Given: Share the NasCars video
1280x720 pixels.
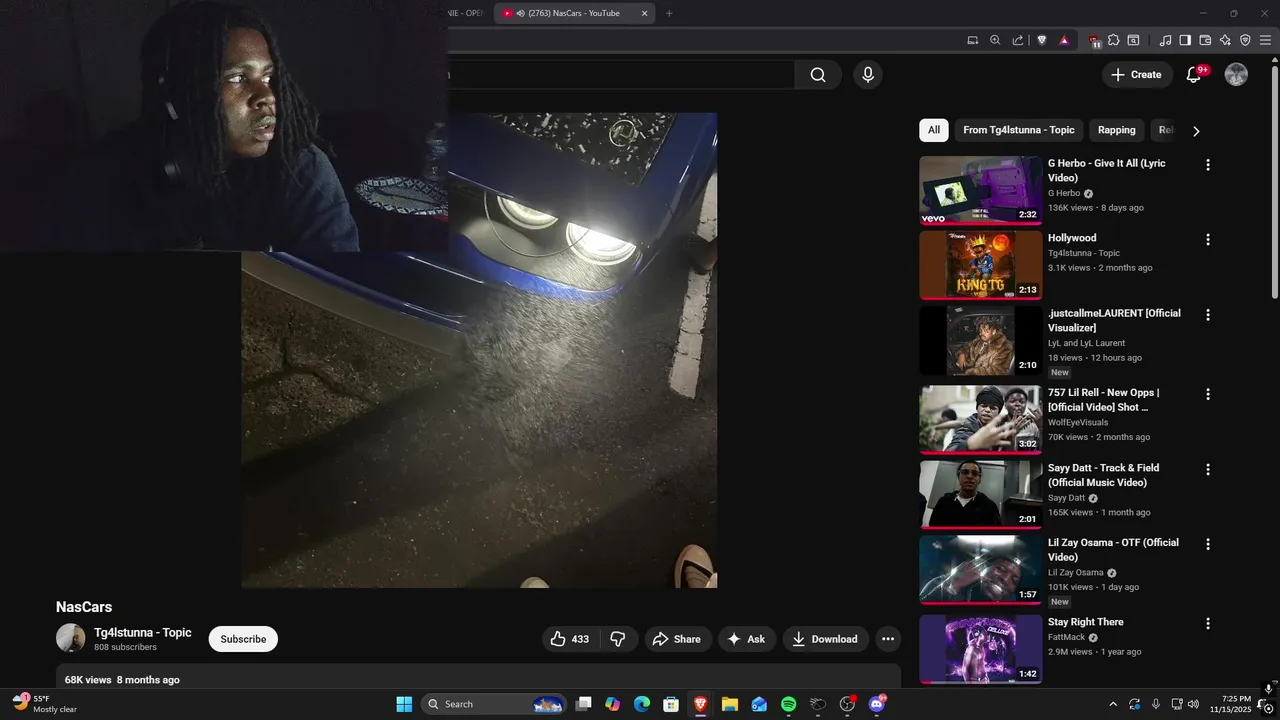Looking at the screenshot, I should coord(677,639).
